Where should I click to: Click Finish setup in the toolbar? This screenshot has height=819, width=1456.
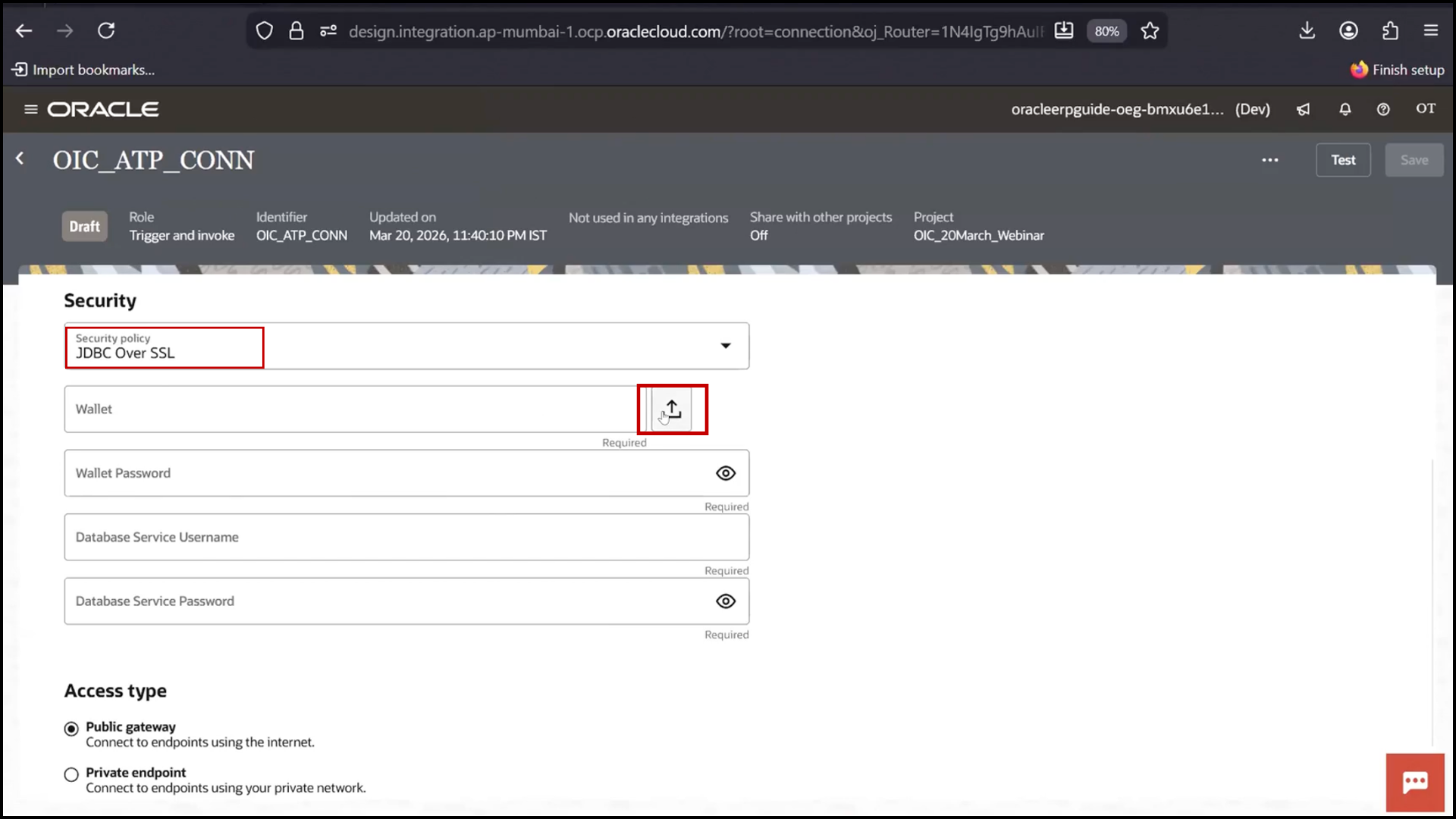1398,70
